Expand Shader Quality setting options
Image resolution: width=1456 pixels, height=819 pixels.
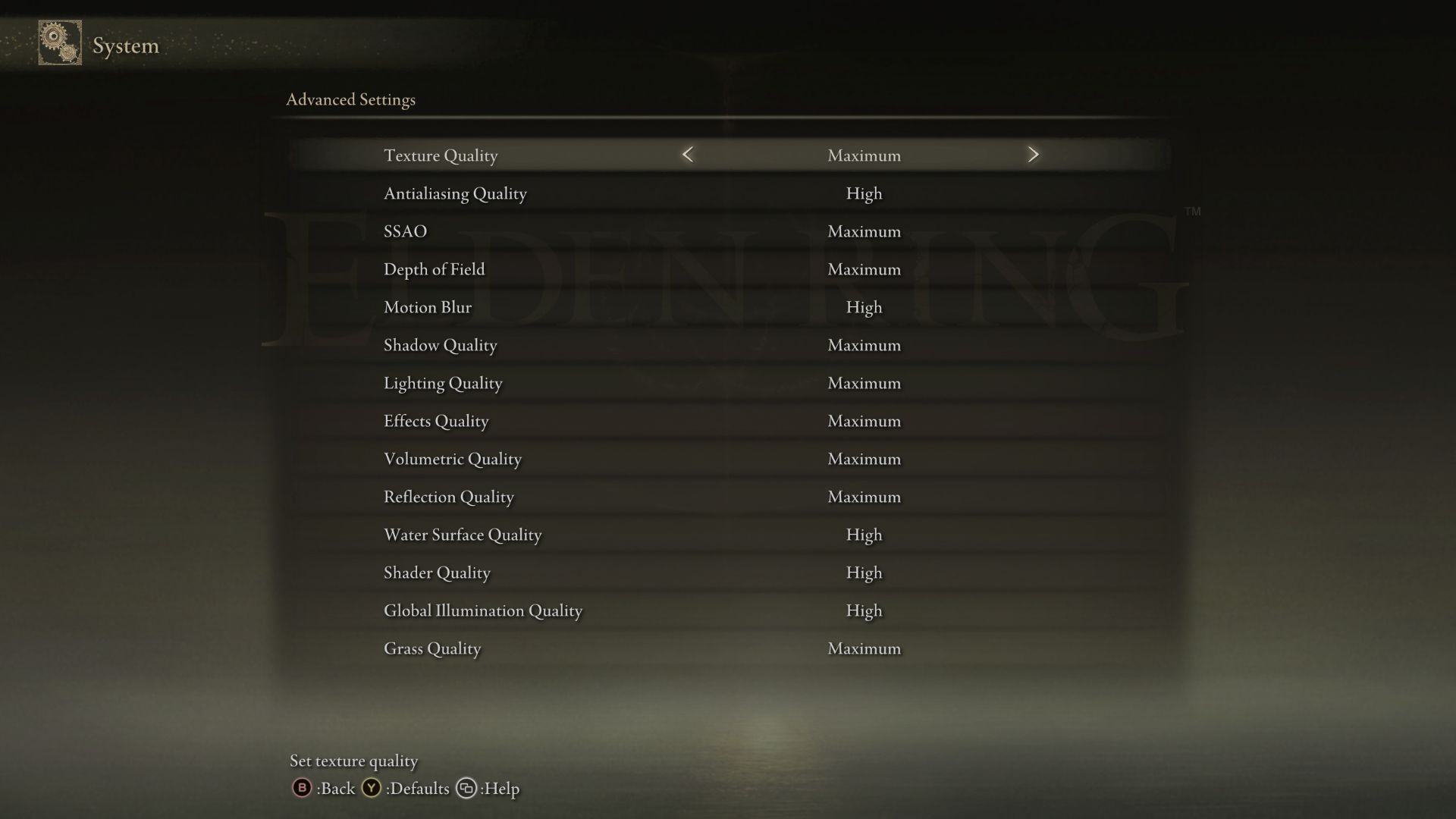(x=1033, y=572)
